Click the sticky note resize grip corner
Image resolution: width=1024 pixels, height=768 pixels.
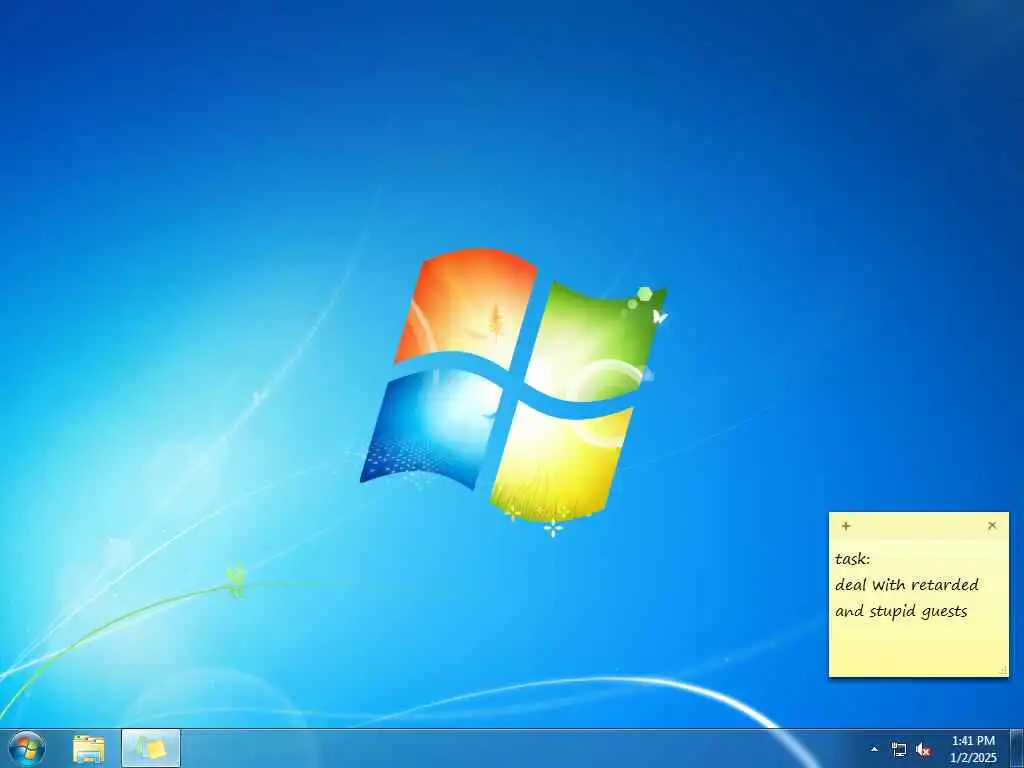click(1003, 671)
